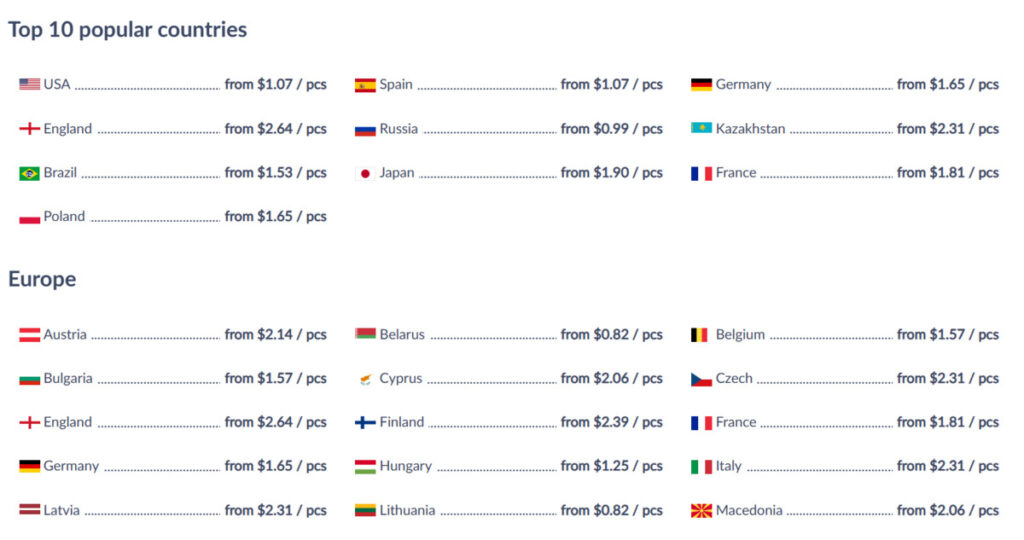
Task: Open the Hungary country entry
Action: (x=406, y=466)
